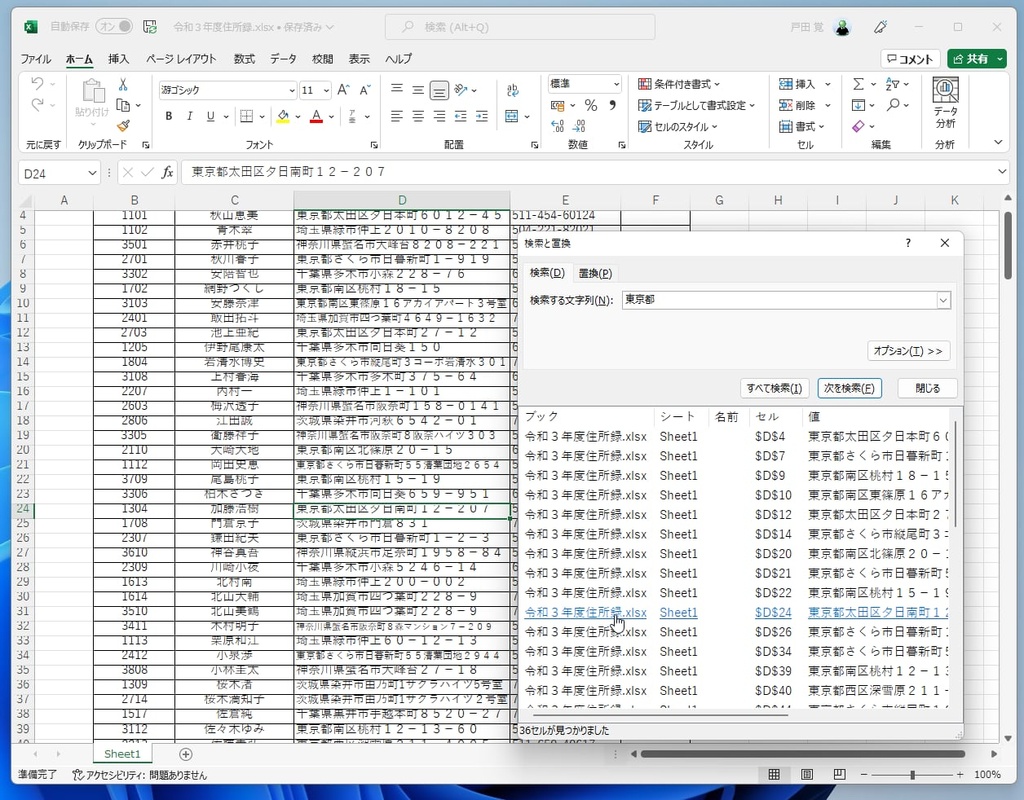
Task: Center cell text horizontally
Action: tap(418, 116)
